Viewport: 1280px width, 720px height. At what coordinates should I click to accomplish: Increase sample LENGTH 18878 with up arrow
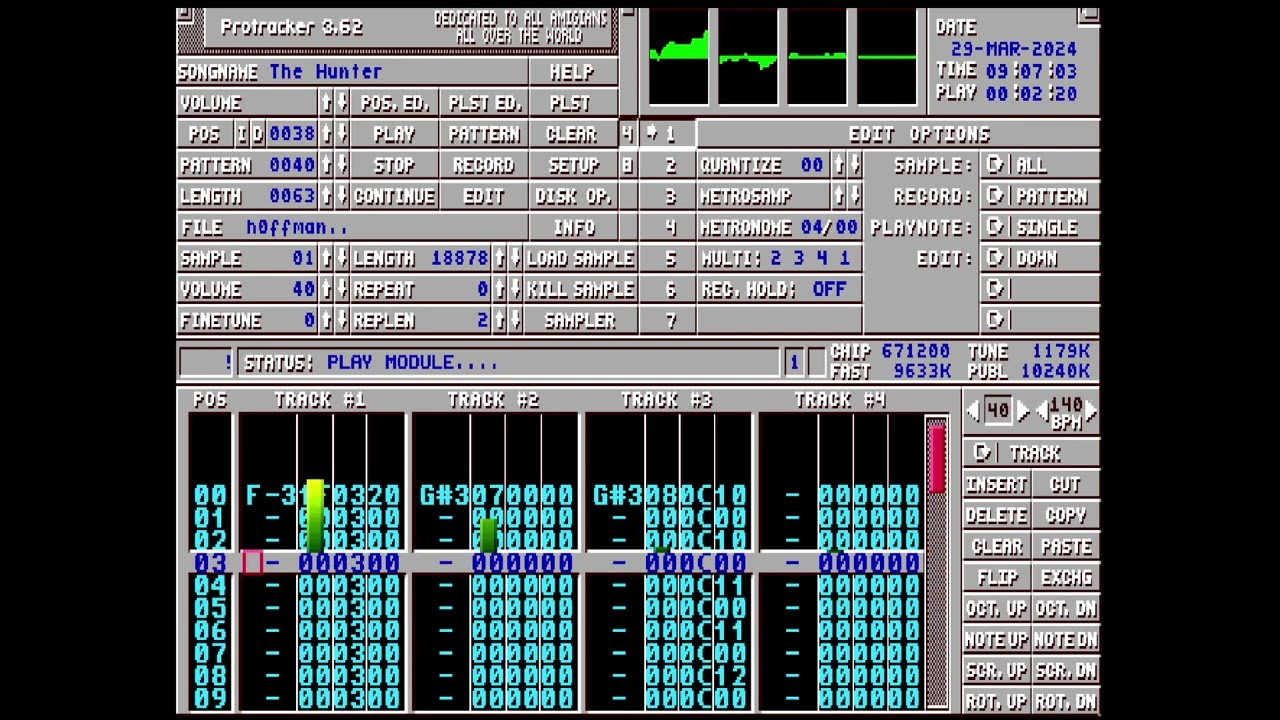click(x=500, y=258)
